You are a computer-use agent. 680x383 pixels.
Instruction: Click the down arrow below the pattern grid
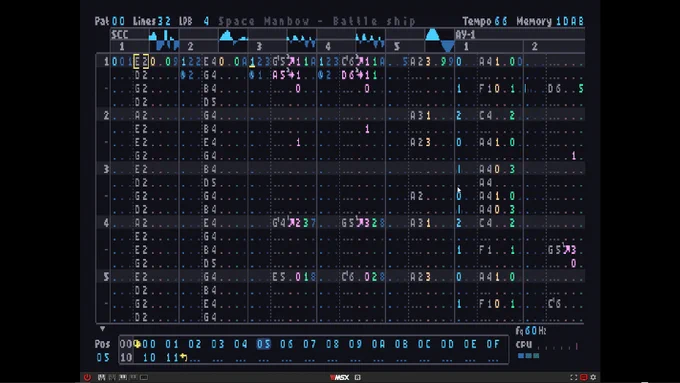[102, 329]
